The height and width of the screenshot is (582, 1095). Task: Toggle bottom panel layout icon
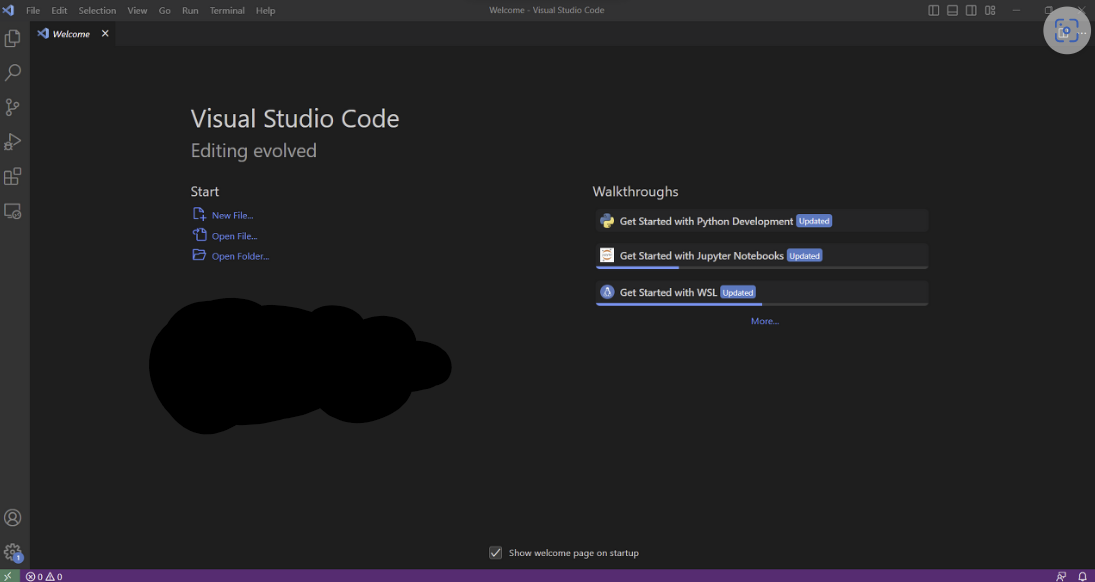click(x=953, y=10)
